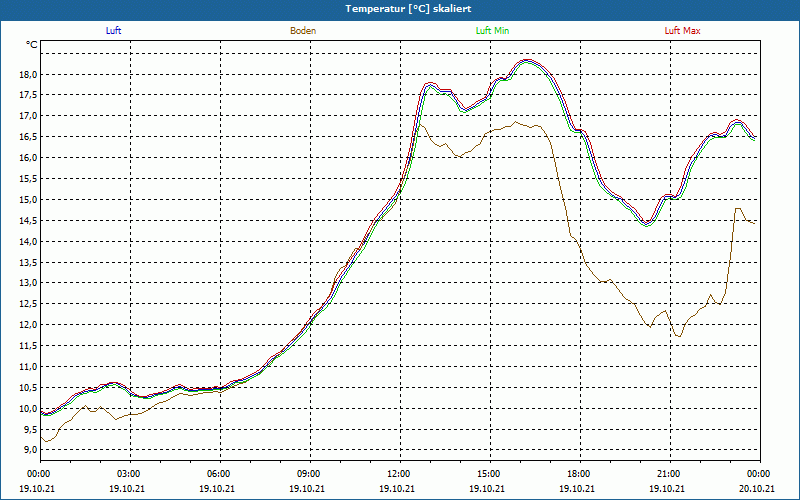The image size is (800, 500).
Task: Click the 10,0 y-axis label
Action: pyautogui.click(x=29, y=408)
